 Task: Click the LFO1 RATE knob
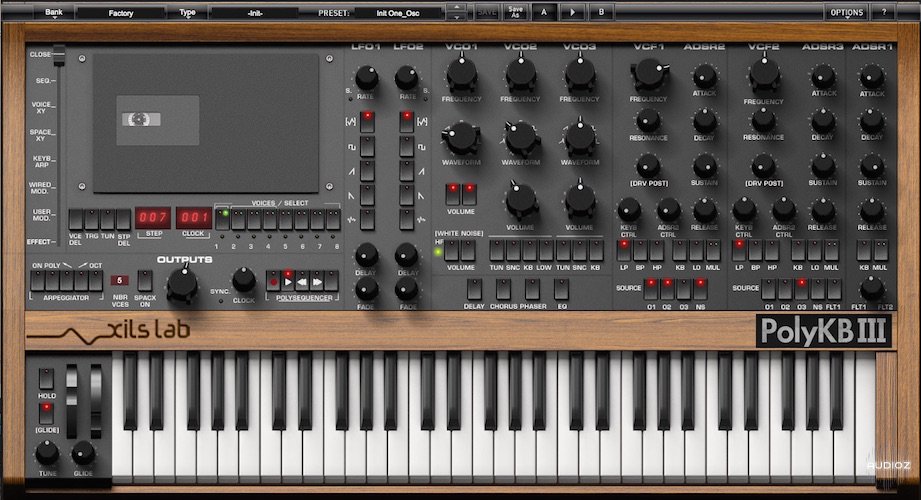(x=367, y=78)
